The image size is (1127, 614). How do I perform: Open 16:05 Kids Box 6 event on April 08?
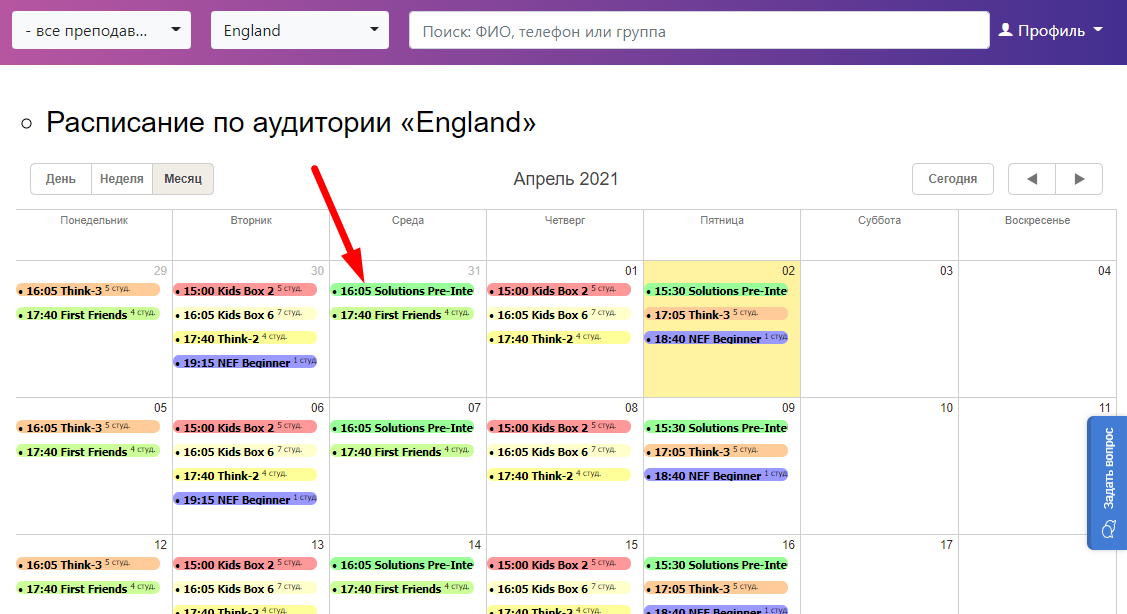559,451
